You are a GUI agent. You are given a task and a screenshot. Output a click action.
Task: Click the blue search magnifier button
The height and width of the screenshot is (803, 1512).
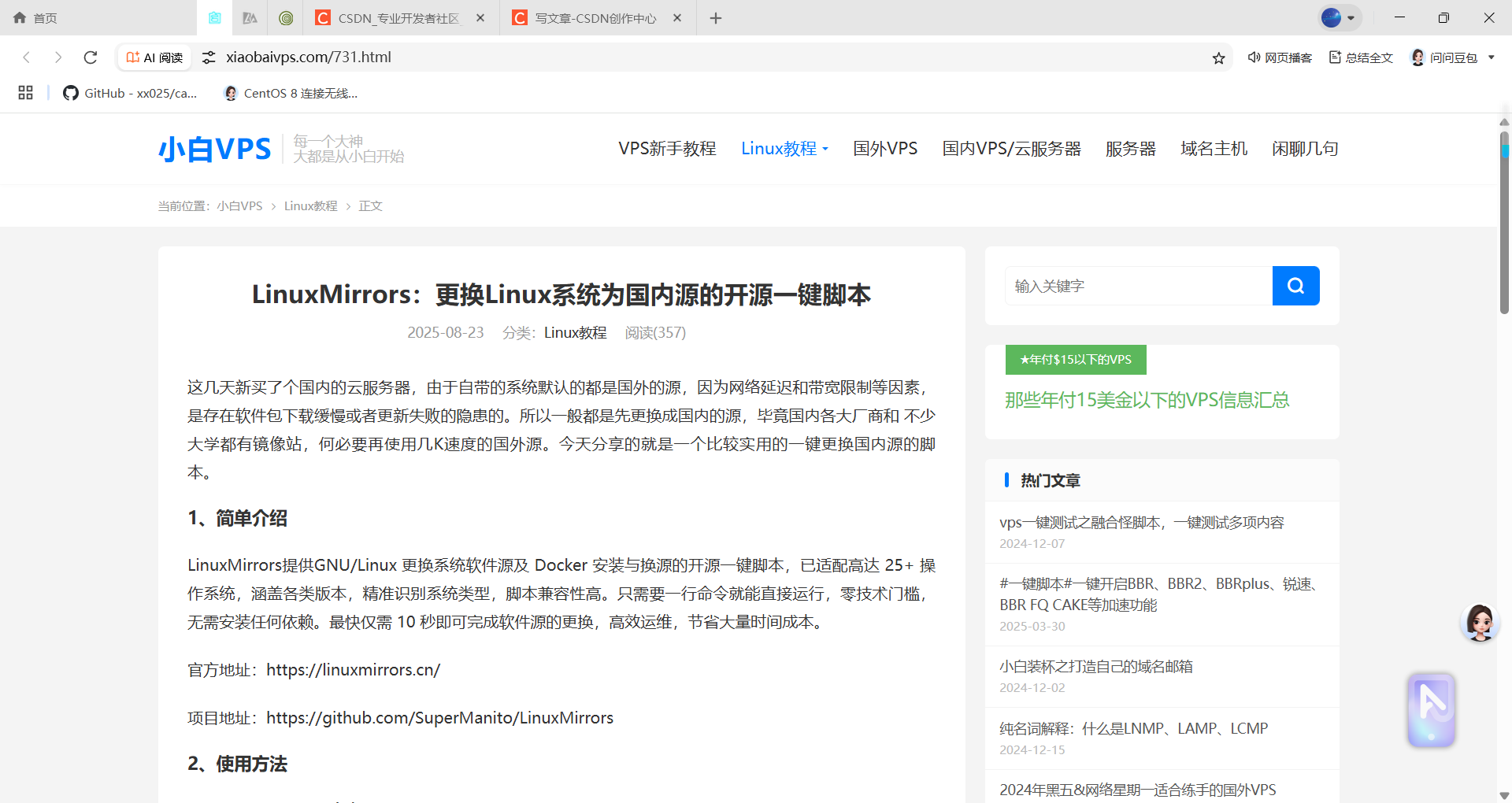coord(1295,286)
